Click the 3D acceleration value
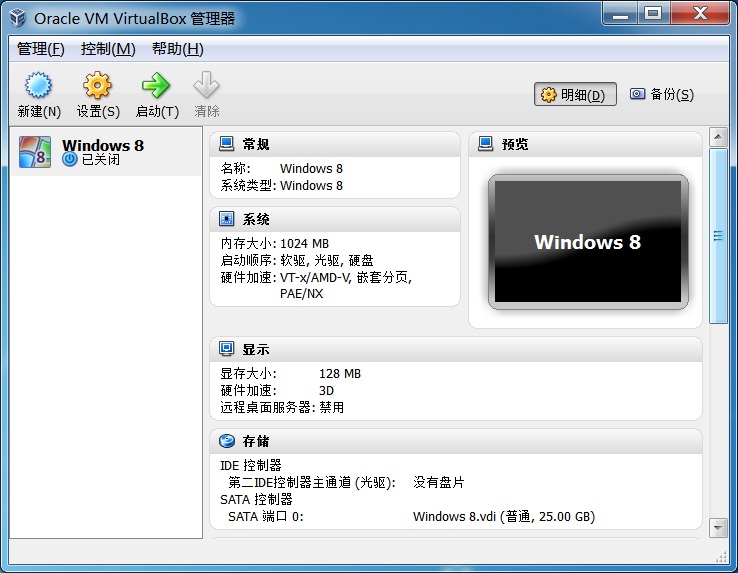The image size is (738, 573). coord(326,390)
